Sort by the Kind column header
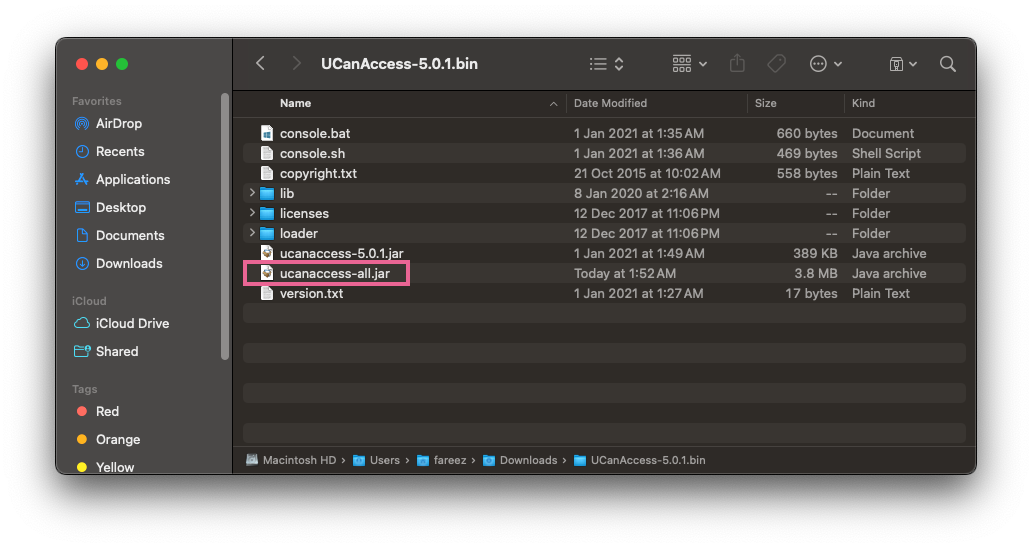Screen dimensions: 1032x548 click(x=863, y=103)
